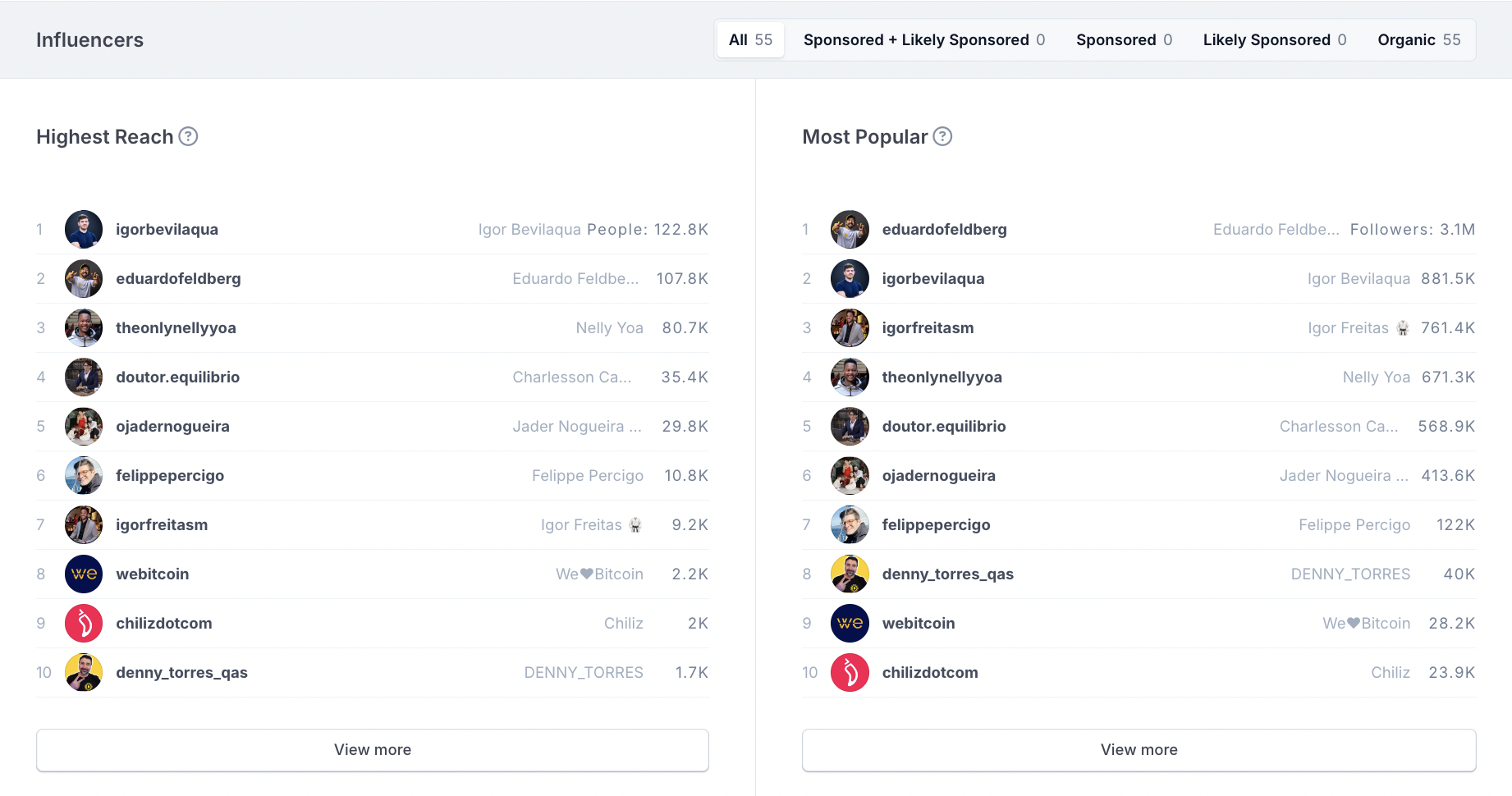Click felippepercigo avatar in Most Popular list
This screenshot has width=1512, height=796.
pyautogui.click(x=850, y=525)
